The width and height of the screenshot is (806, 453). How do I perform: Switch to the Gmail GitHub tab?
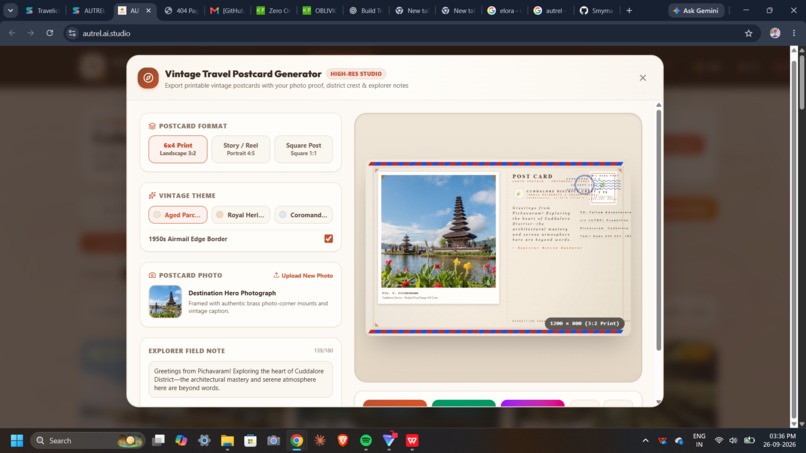pos(227,10)
